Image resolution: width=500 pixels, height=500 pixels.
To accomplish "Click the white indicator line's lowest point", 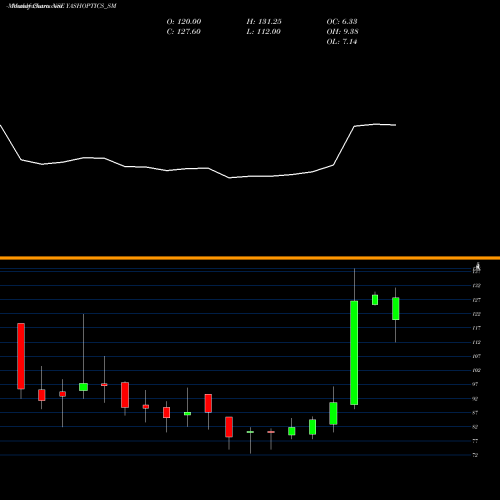I will 230,178.
